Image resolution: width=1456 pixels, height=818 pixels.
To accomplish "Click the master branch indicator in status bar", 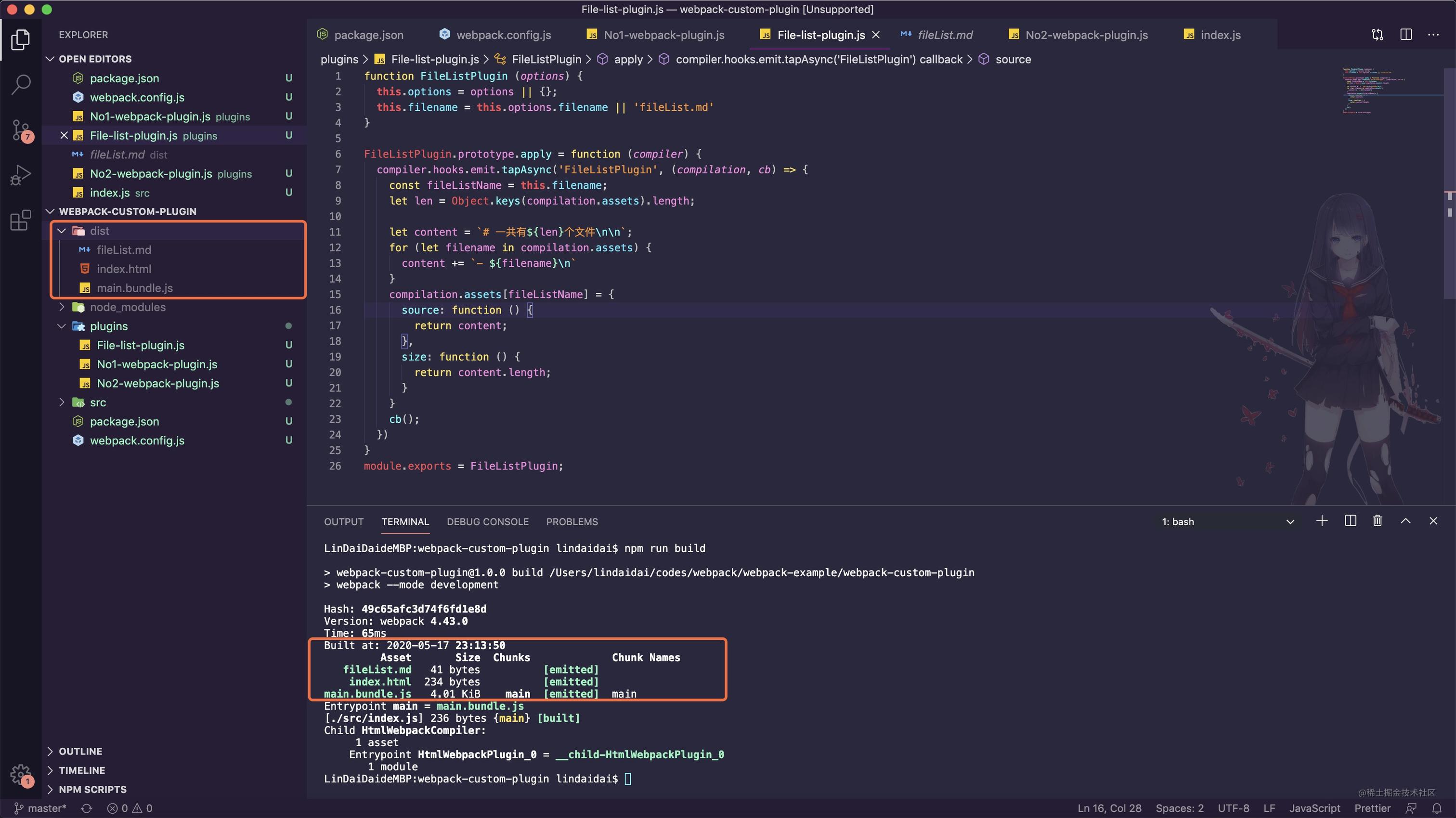I will pyautogui.click(x=39, y=808).
